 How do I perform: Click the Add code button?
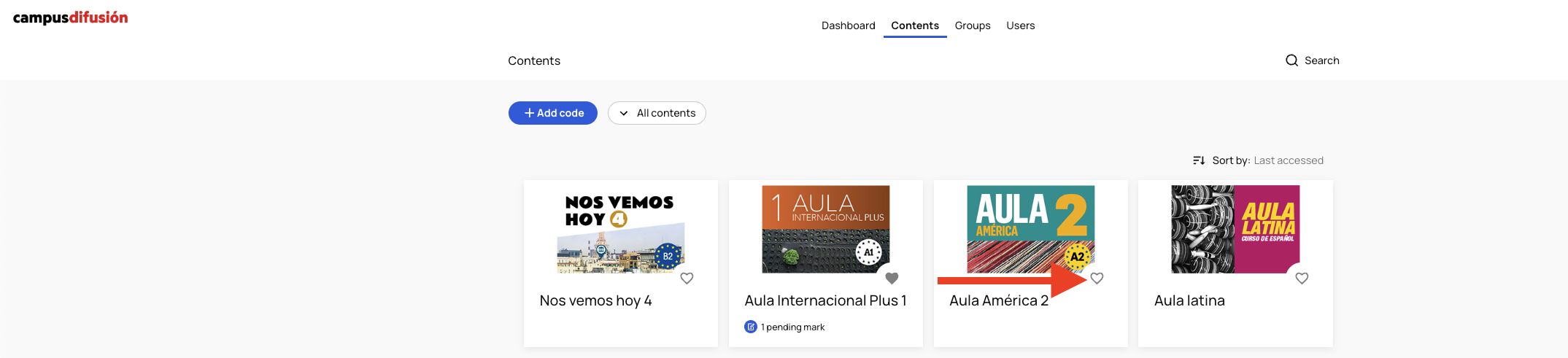pyautogui.click(x=553, y=113)
